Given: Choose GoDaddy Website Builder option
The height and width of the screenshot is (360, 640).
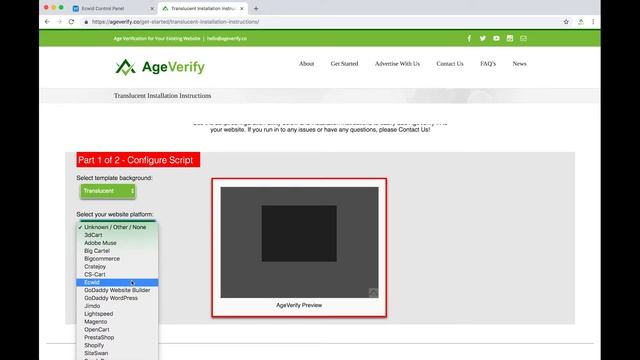Looking at the screenshot, I should click(117, 290).
